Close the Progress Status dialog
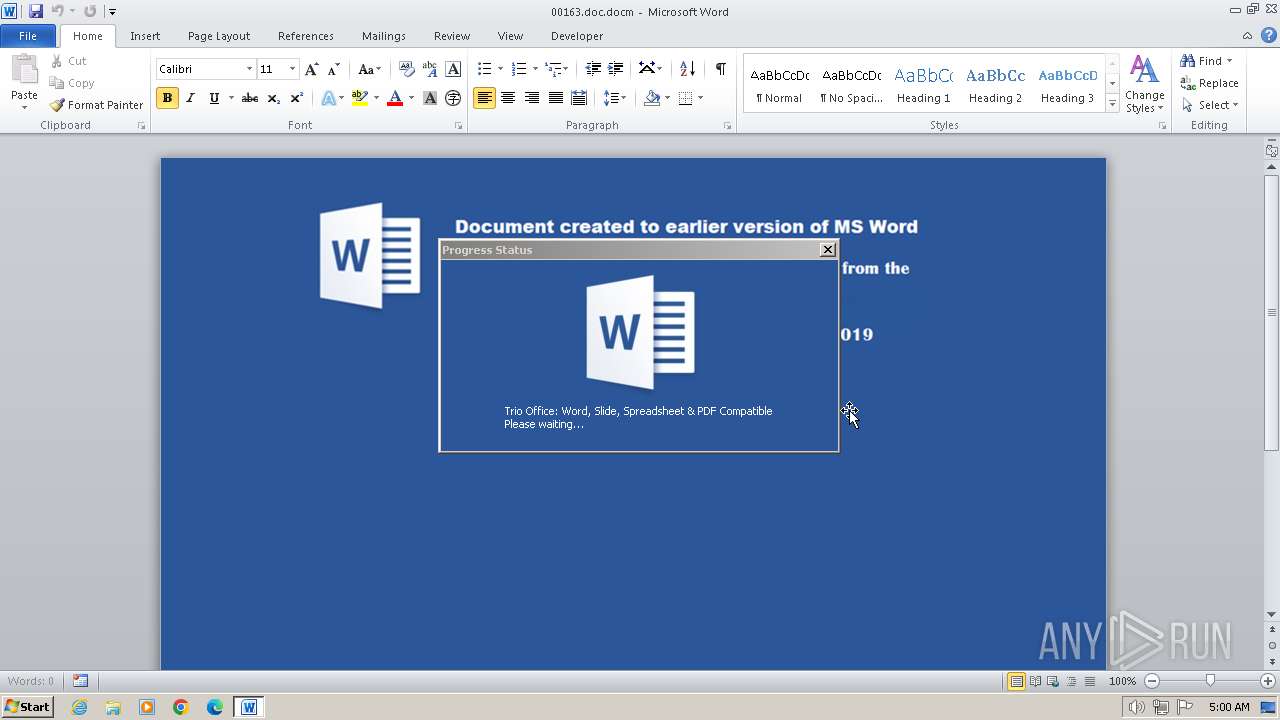The width and height of the screenshot is (1280, 720). tap(827, 250)
